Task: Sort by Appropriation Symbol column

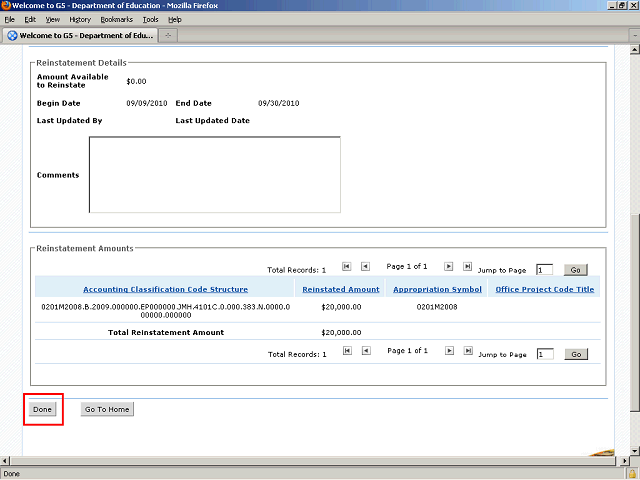Action: (436, 289)
